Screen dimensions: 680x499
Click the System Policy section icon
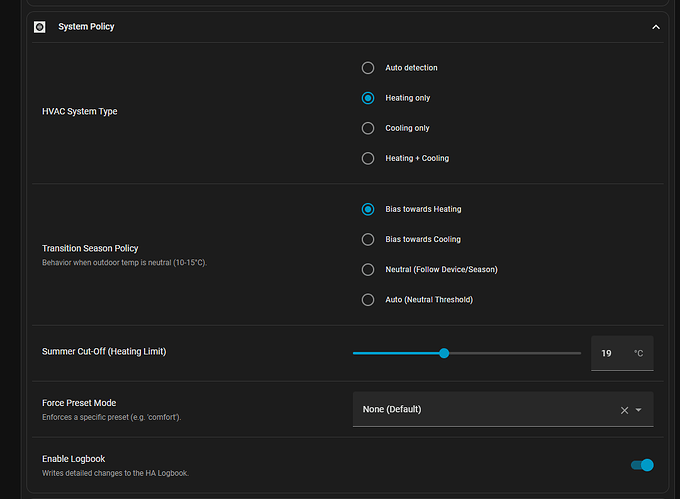pyautogui.click(x=40, y=27)
